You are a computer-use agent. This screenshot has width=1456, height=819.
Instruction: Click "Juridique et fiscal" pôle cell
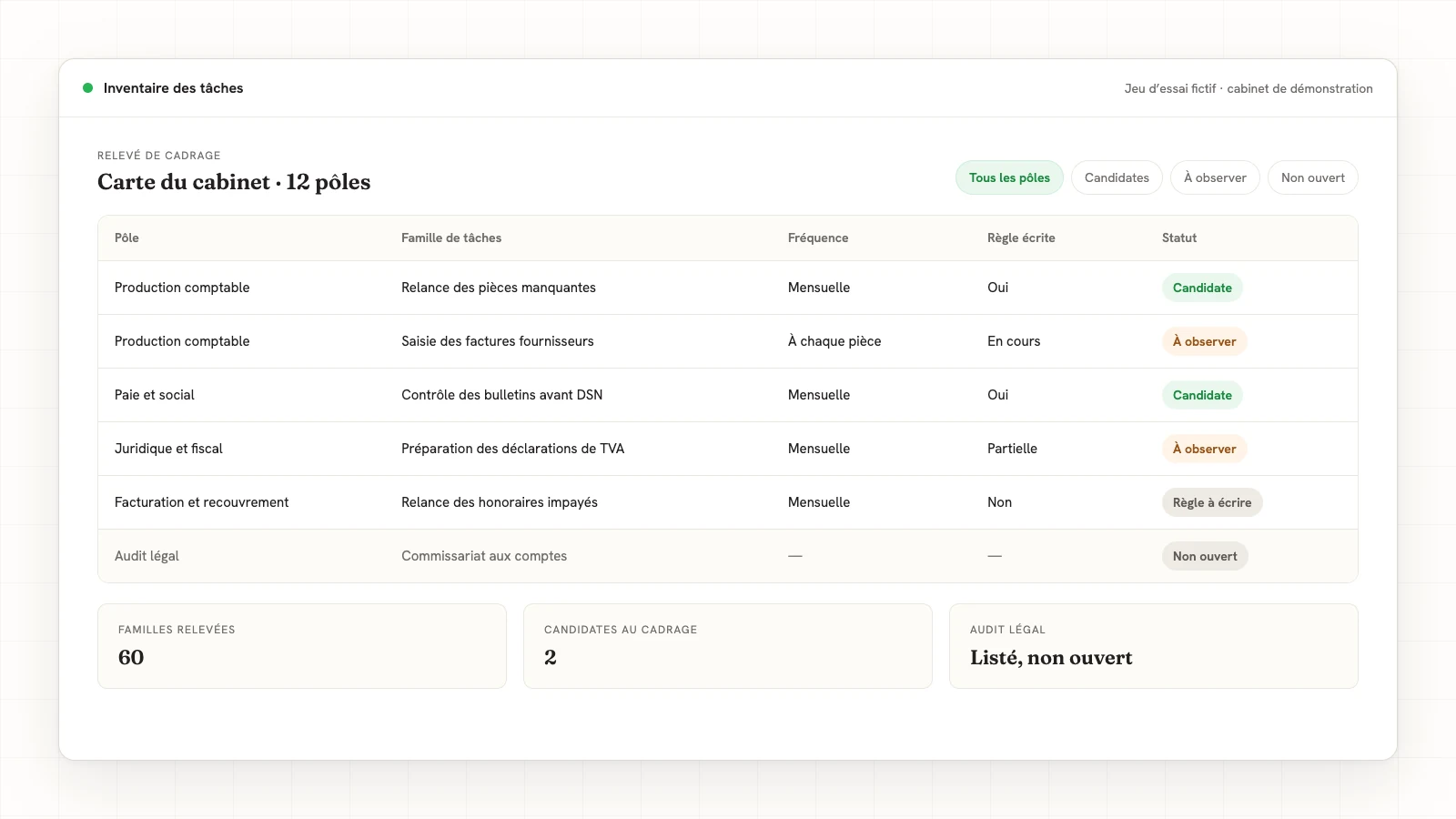tap(168, 449)
